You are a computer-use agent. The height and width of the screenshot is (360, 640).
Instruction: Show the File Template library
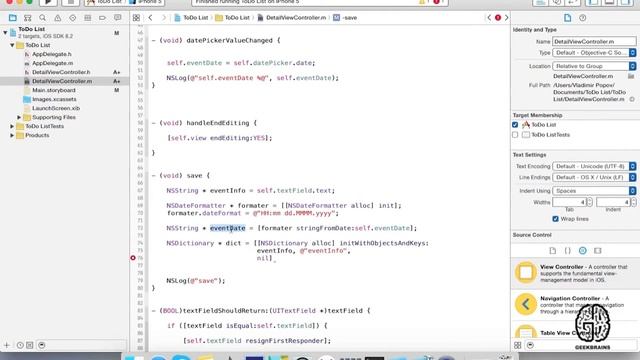pos(553,251)
